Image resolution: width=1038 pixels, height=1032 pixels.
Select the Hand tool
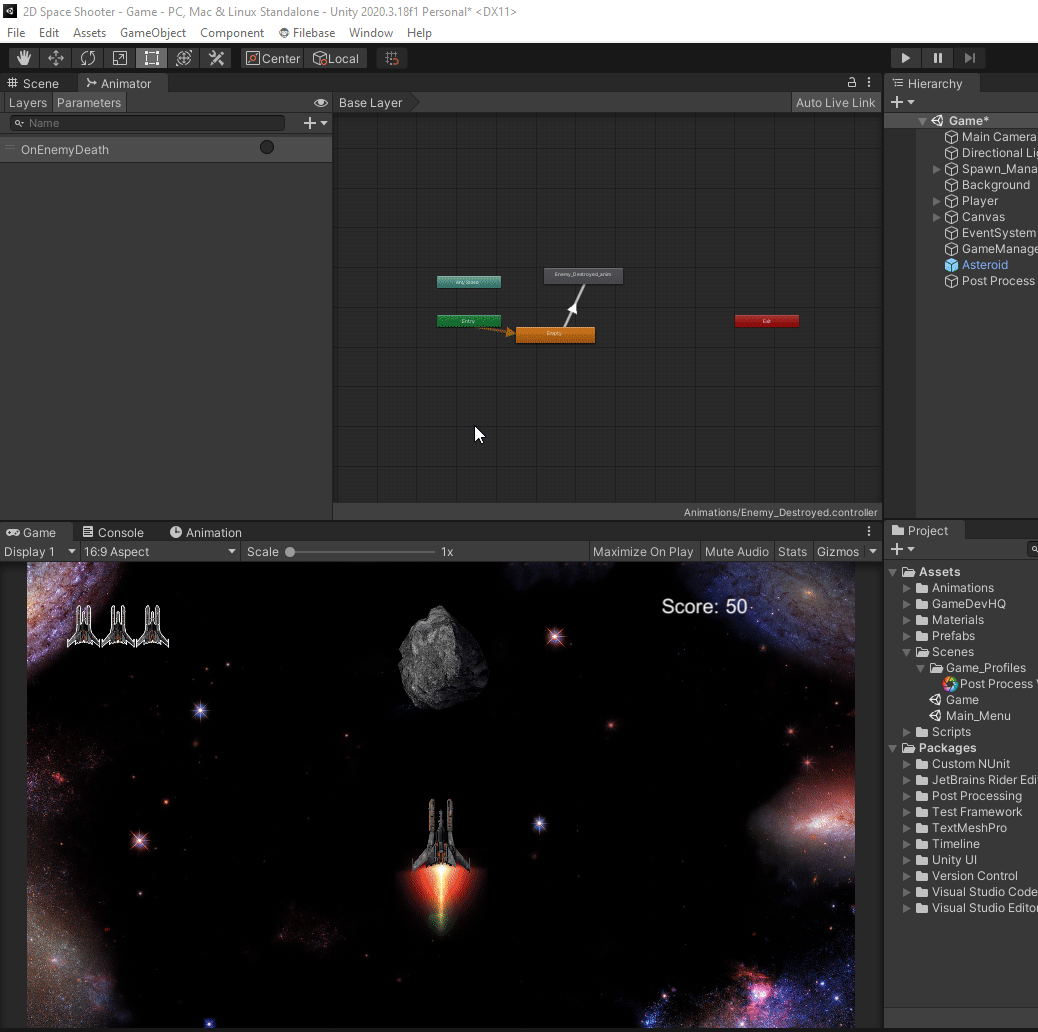click(x=24, y=58)
